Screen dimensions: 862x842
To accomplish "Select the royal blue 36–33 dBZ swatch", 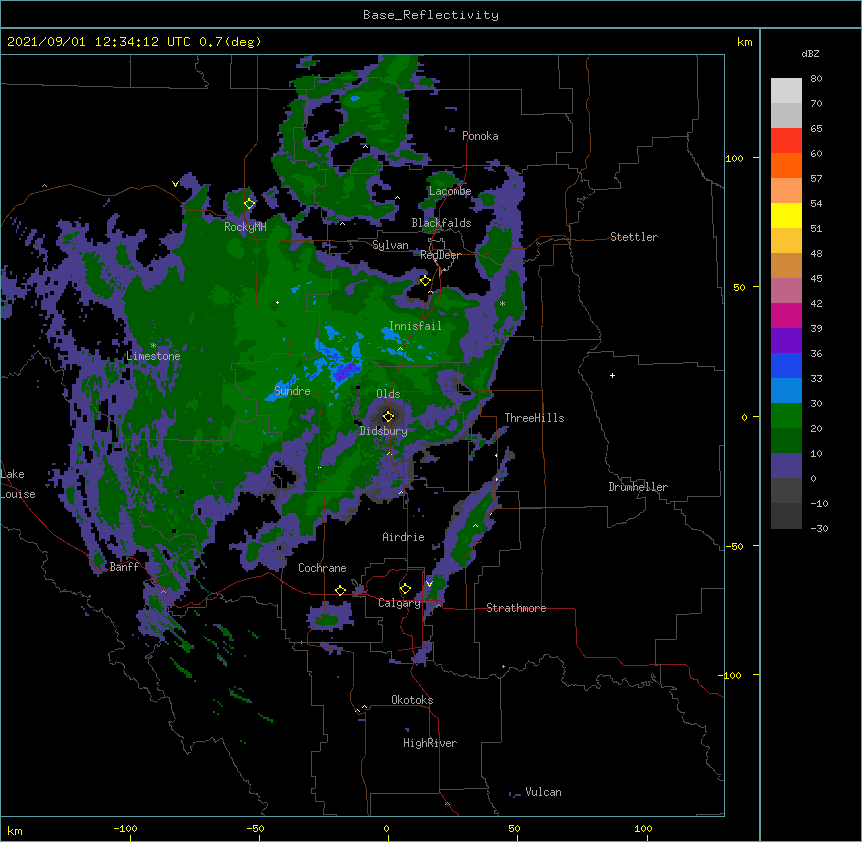I will pos(786,365).
